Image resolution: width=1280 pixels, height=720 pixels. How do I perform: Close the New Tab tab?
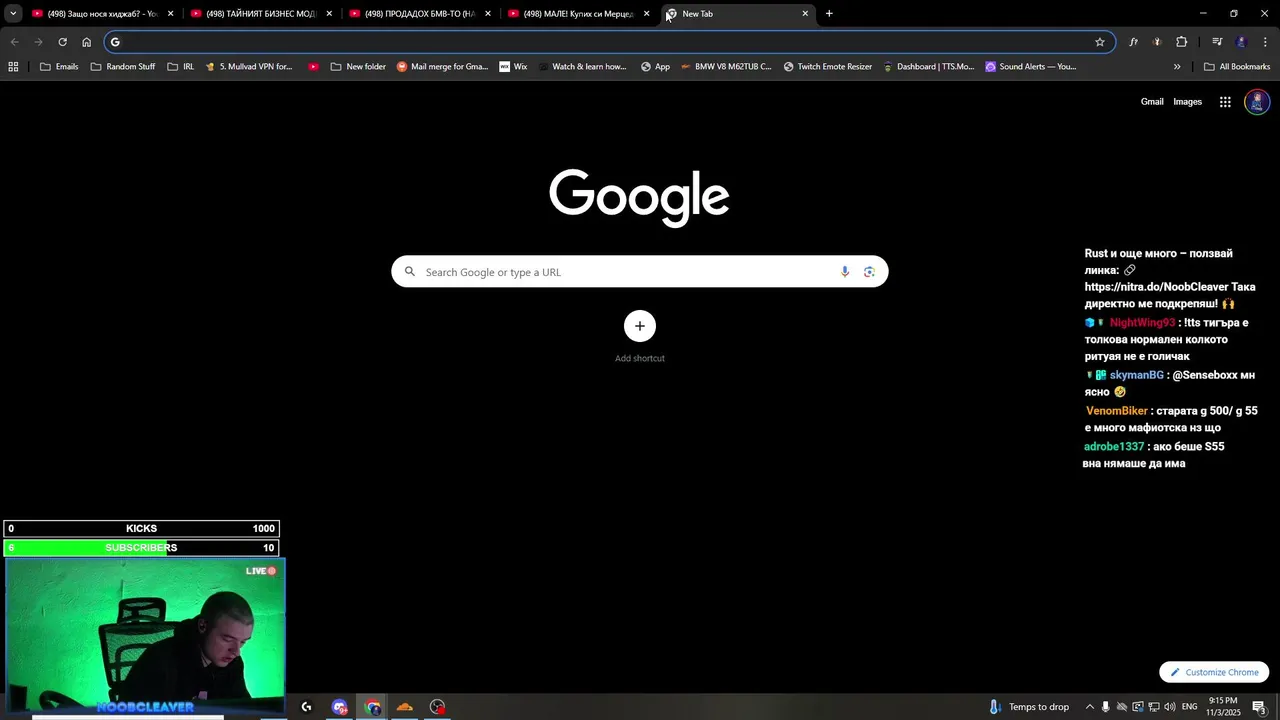pyautogui.click(x=805, y=14)
